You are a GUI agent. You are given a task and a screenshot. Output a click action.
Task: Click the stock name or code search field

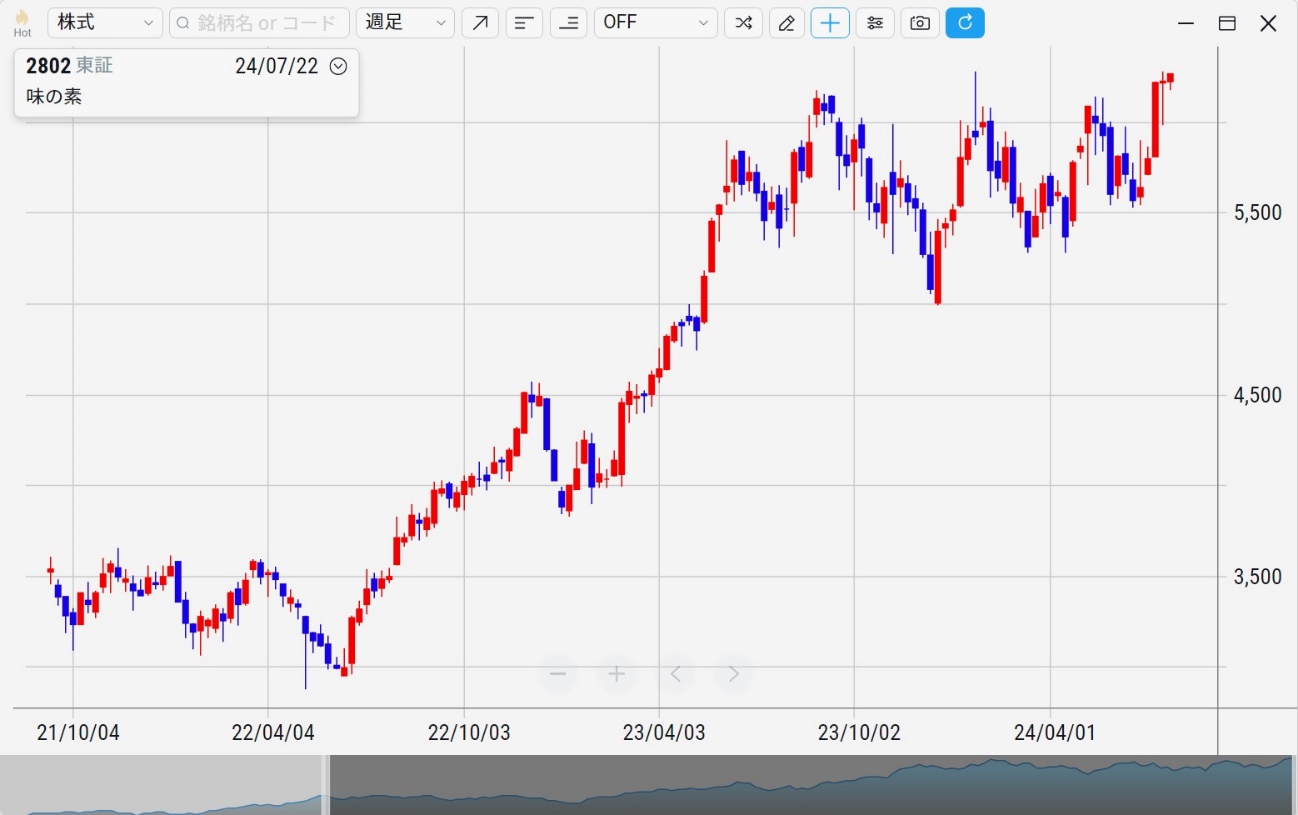pos(260,23)
